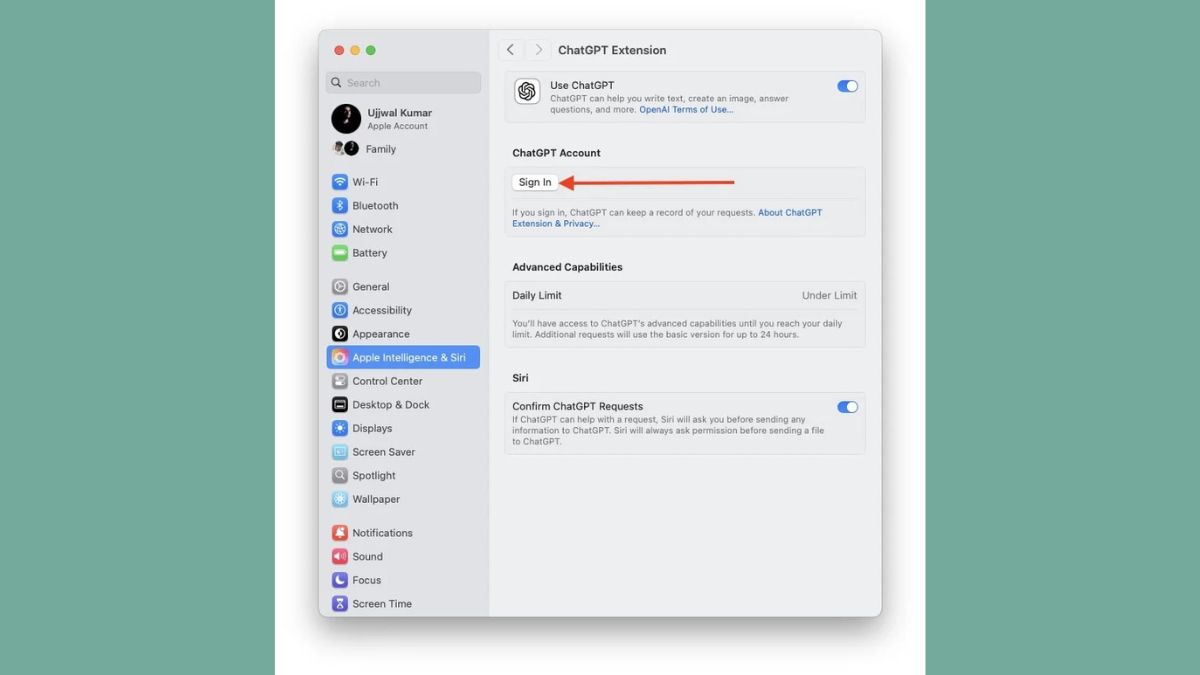Image resolution: width=1200 pixels, height=675 pixels.
Task: Click the Screen Saver icon
Action: point(340,452)
